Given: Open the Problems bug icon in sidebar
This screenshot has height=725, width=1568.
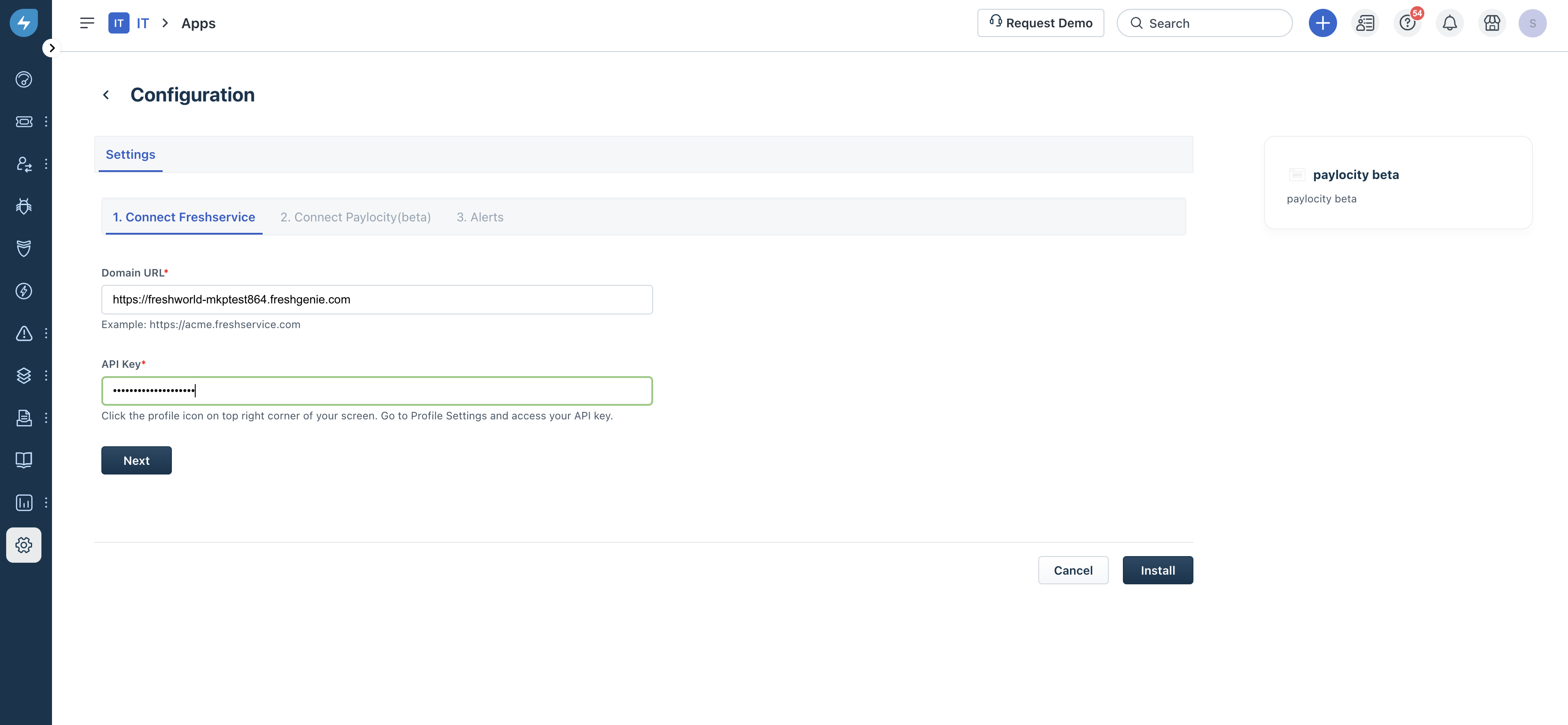Looking at the screenshot, I should [24, 206].
